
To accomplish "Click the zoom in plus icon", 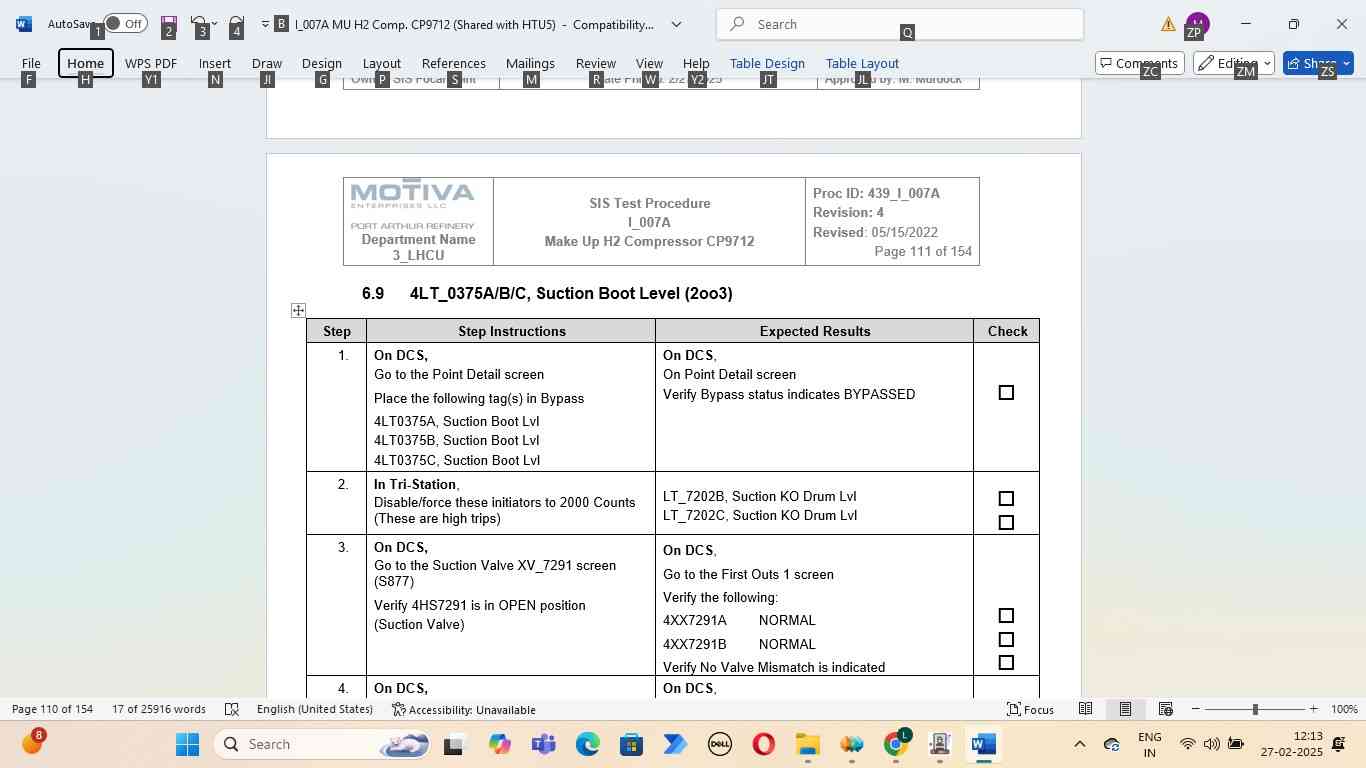I will pyautogui.click(x=1313, y=709).
